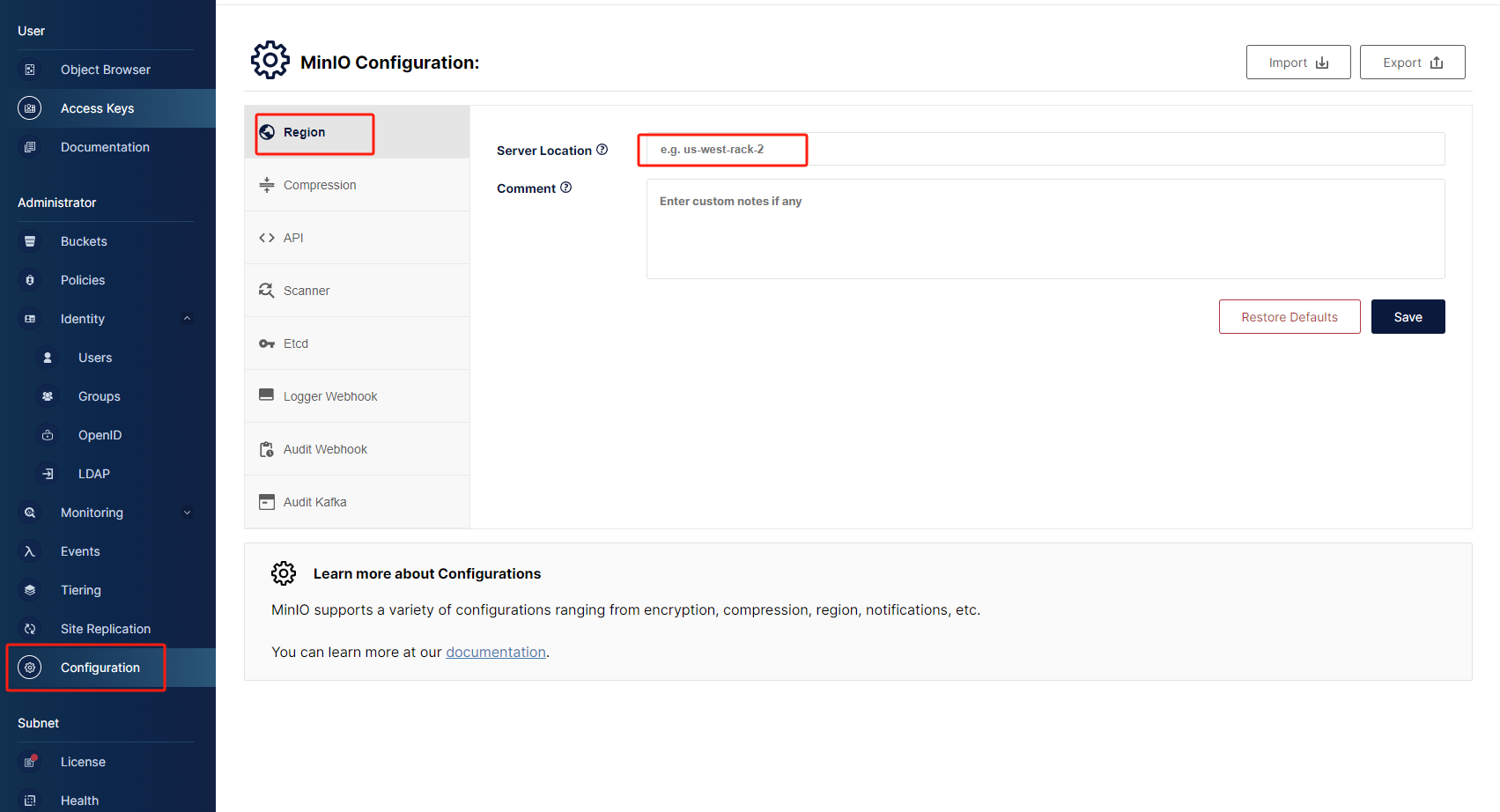
Task: Open Policies in sidebar
Action: pyautogui.click(x=107, y=280)
